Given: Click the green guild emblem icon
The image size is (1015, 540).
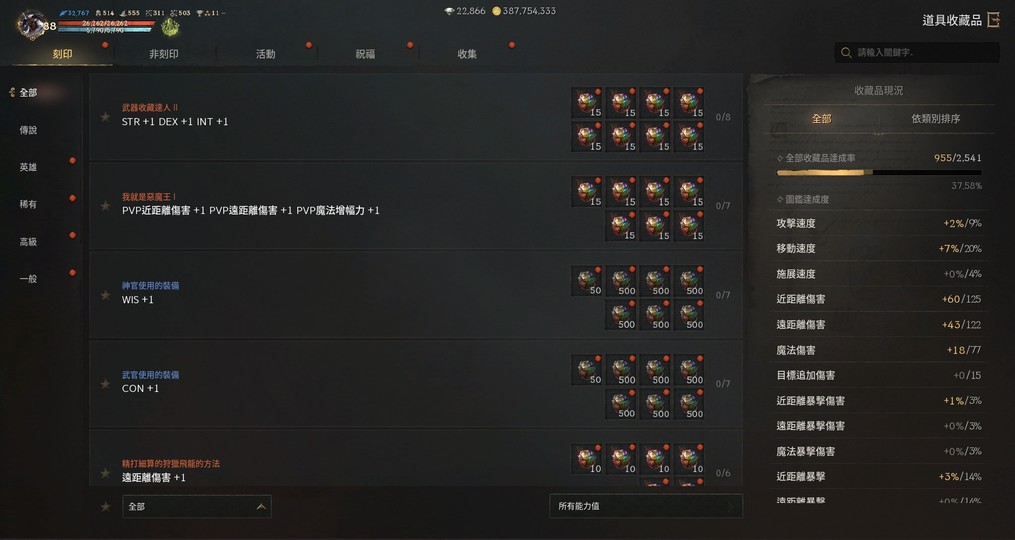Looking at the screenshot, I should (x=170, y=27).
